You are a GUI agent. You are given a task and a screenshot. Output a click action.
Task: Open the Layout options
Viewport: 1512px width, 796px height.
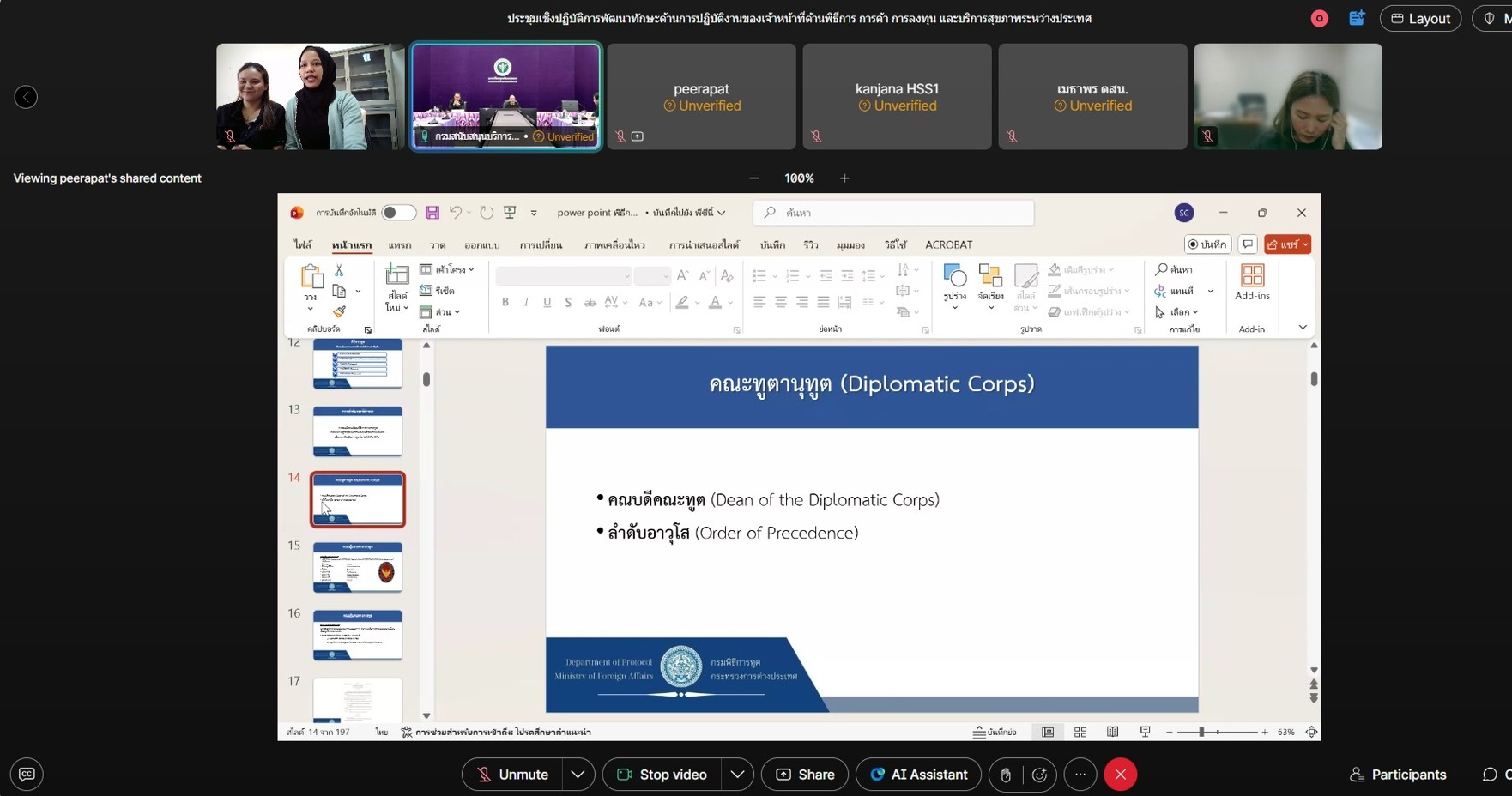[x=1420, y=19]
